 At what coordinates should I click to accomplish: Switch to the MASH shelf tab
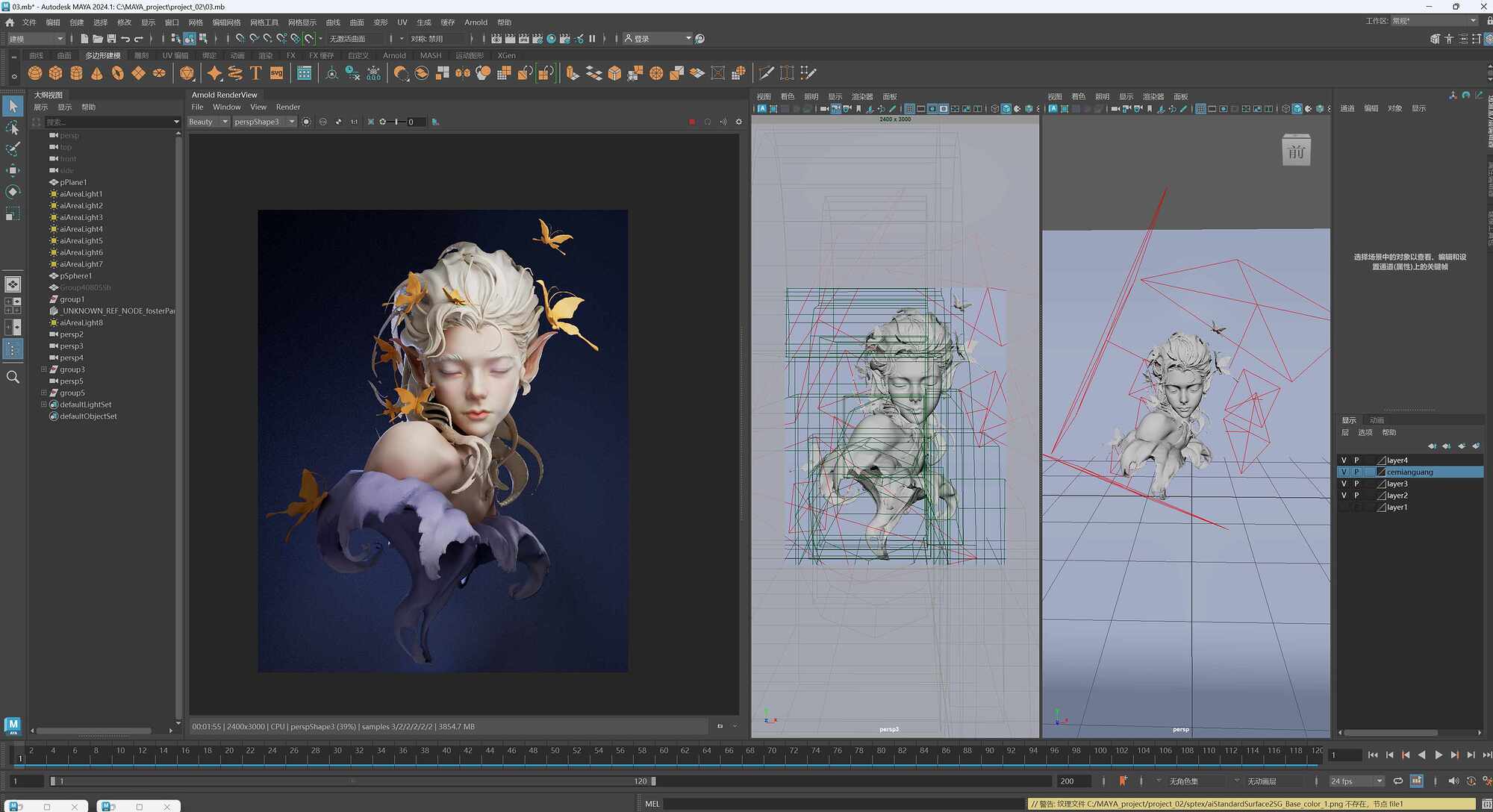[430, 55]
